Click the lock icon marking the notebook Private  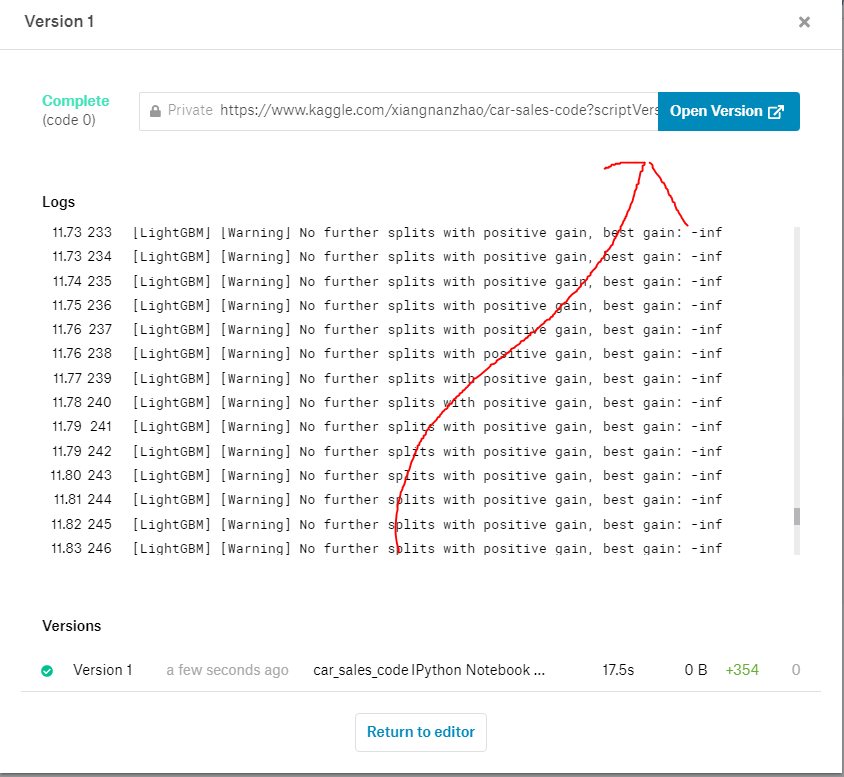[x=157, y=111]
